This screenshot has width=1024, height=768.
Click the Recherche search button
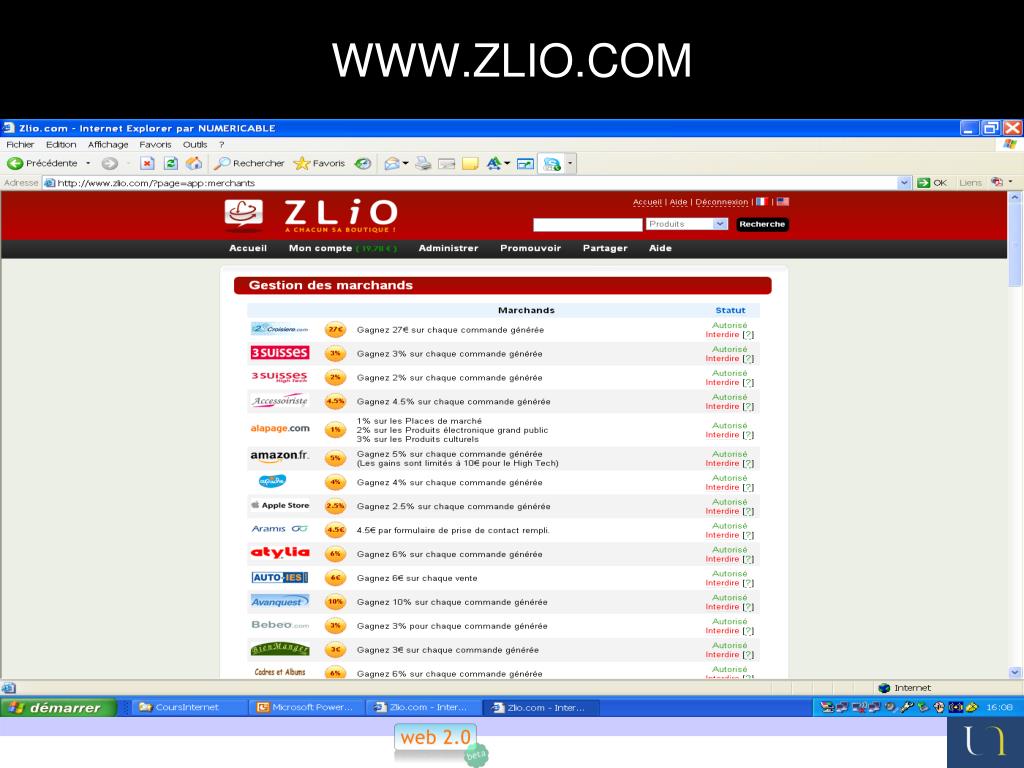762,224
